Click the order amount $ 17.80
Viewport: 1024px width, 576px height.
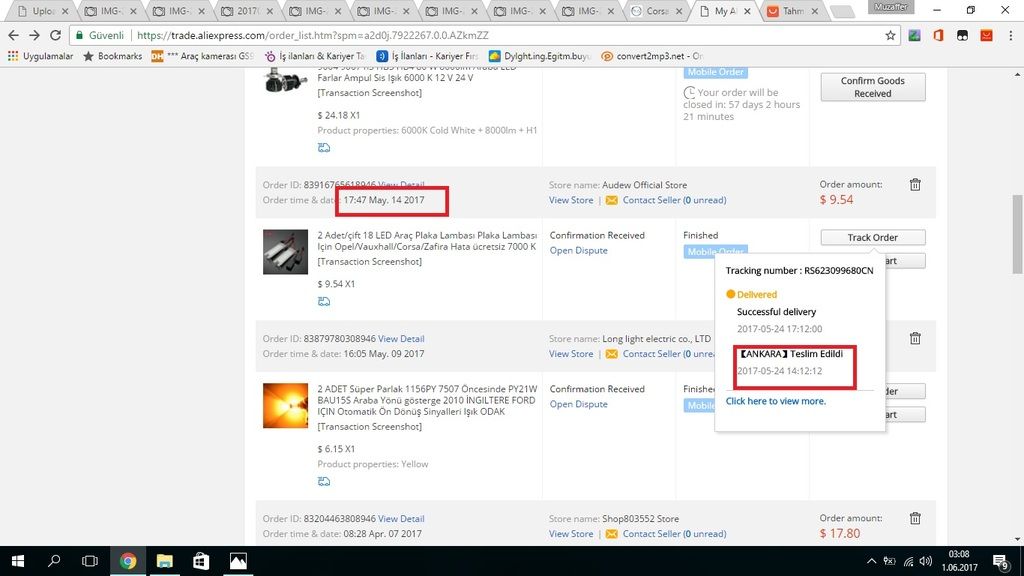(839, 534)
